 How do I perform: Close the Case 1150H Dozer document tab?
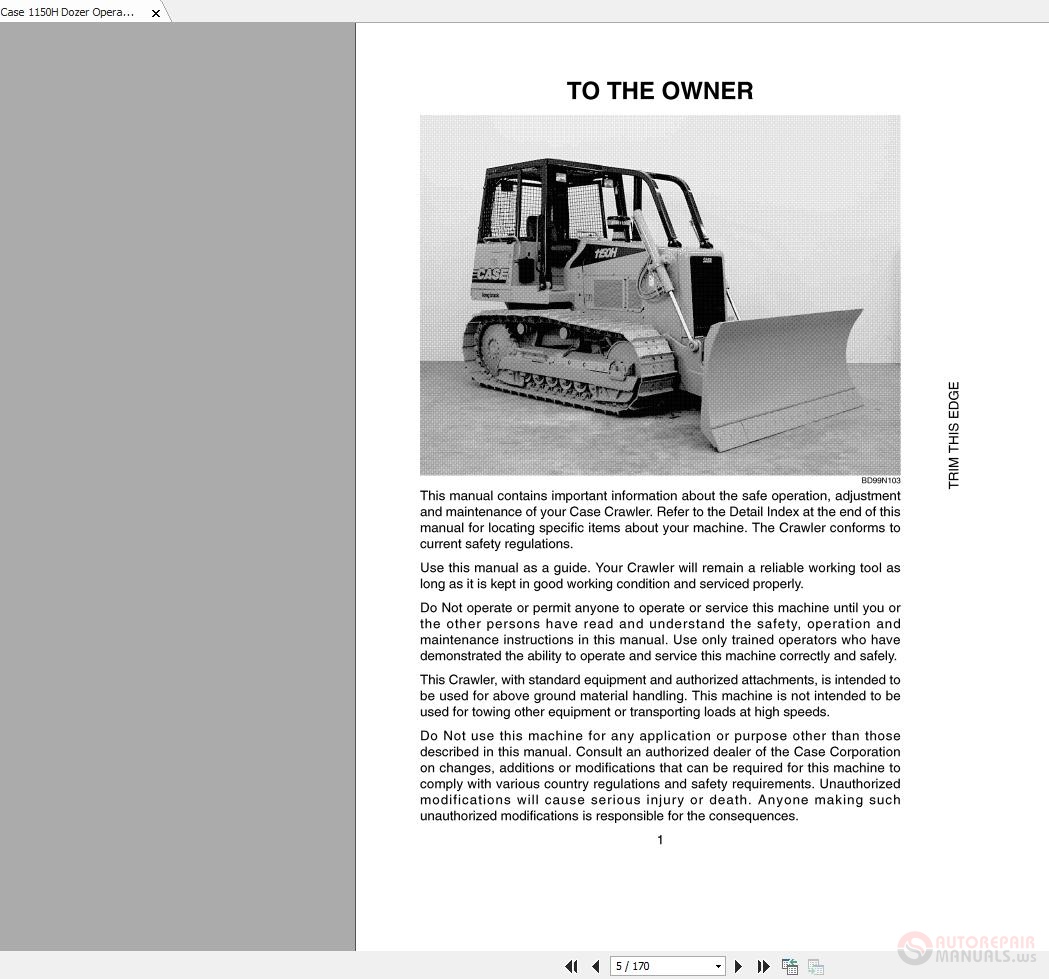[x=156, y=13]
